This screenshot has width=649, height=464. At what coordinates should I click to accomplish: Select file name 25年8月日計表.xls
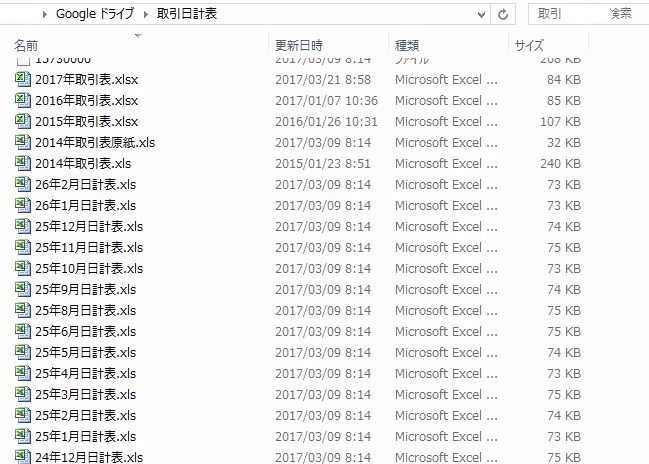(x=86, y=311)
